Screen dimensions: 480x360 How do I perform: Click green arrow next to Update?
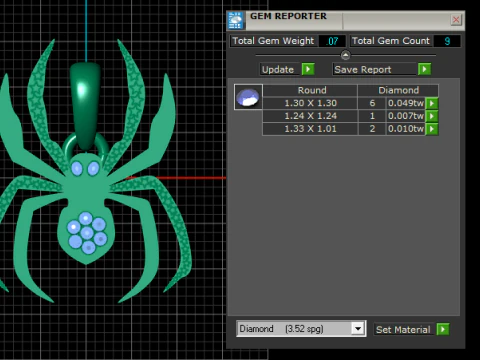click(308, 69)
